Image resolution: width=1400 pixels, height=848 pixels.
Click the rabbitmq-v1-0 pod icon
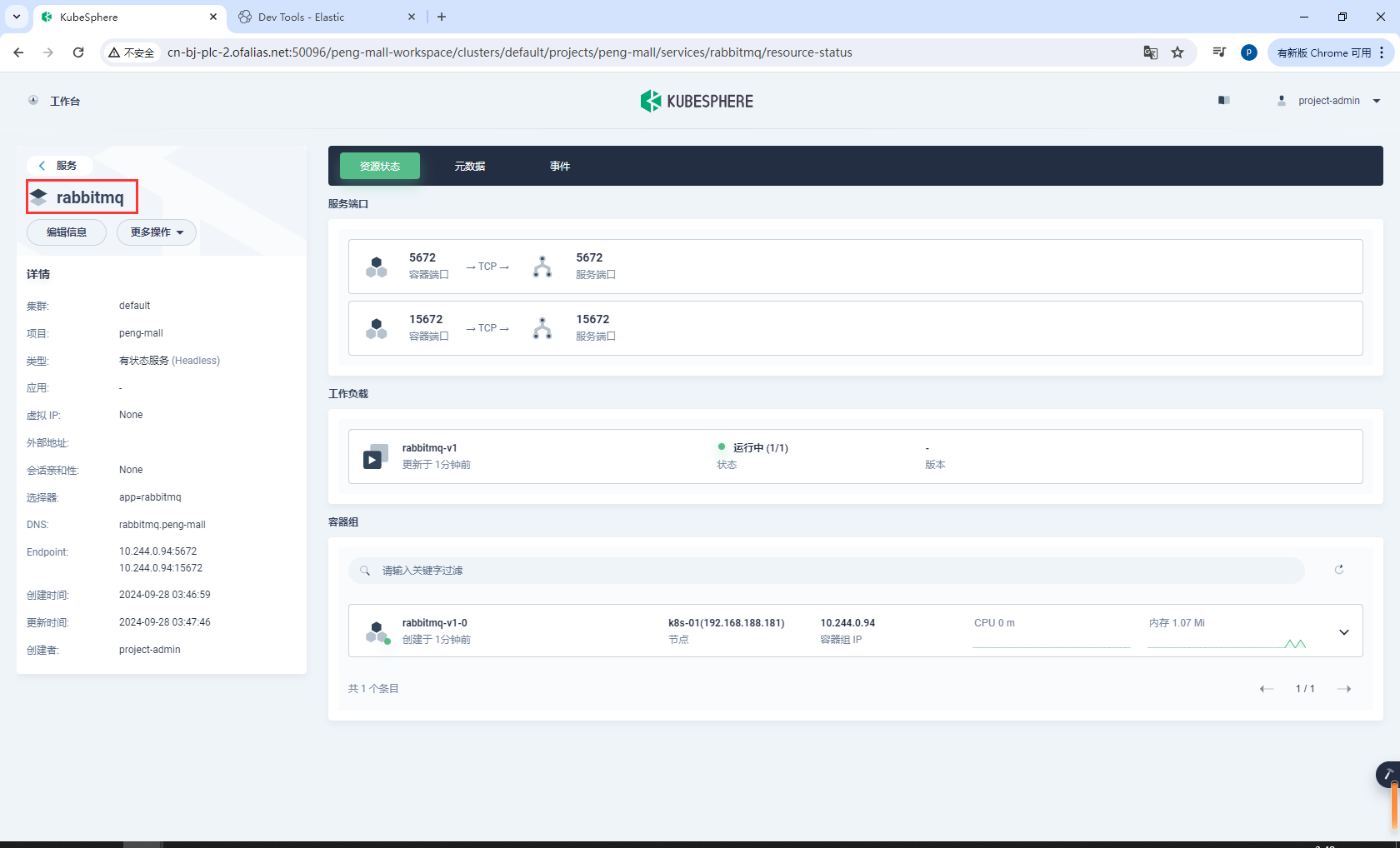pyautogui.click(x=377, y=632)
